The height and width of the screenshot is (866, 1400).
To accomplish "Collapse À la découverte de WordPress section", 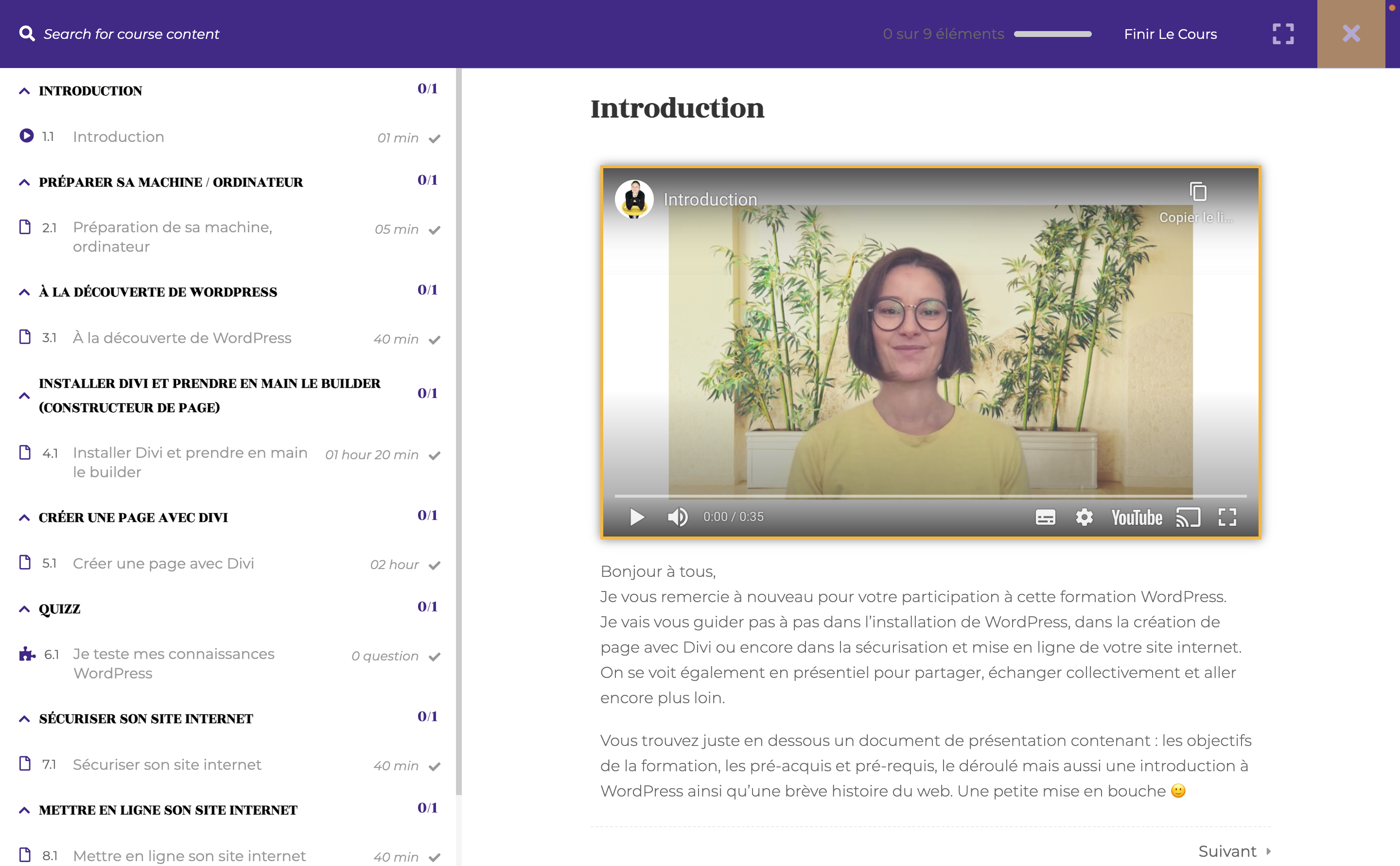I will click(24, 292).
